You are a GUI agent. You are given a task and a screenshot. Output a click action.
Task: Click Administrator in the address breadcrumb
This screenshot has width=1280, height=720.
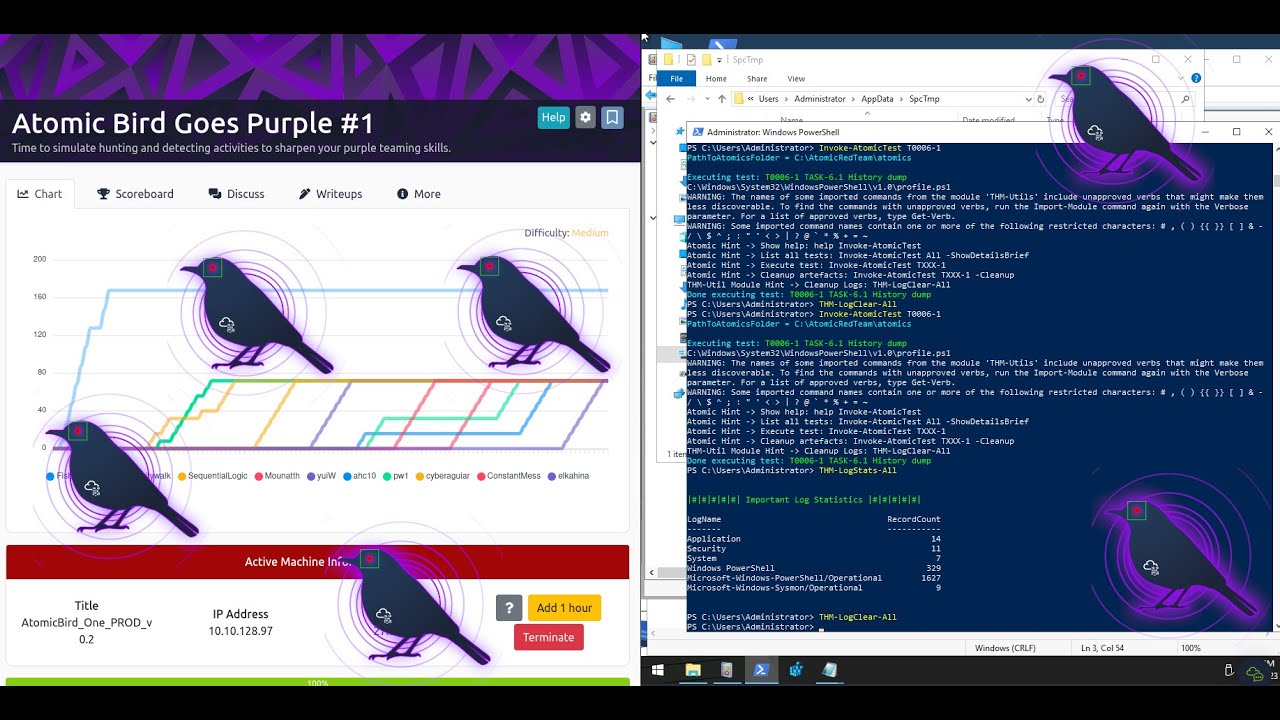(x=819, y=99)
